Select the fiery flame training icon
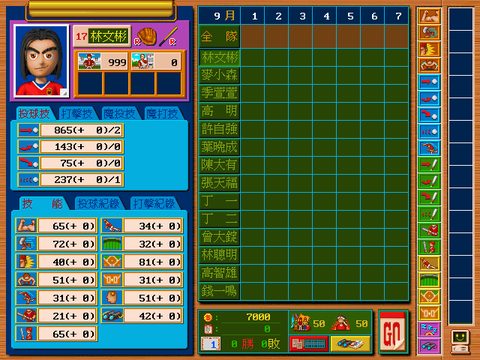 point(429,49)
